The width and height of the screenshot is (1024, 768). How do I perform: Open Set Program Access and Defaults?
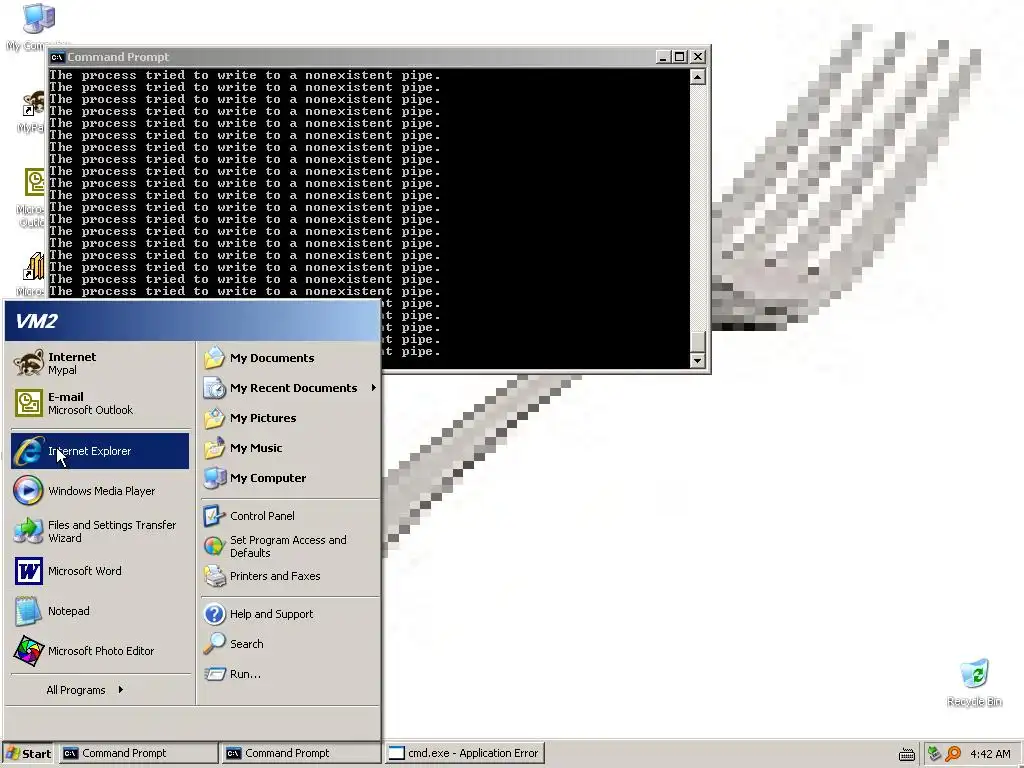click(x=290, y=546)
